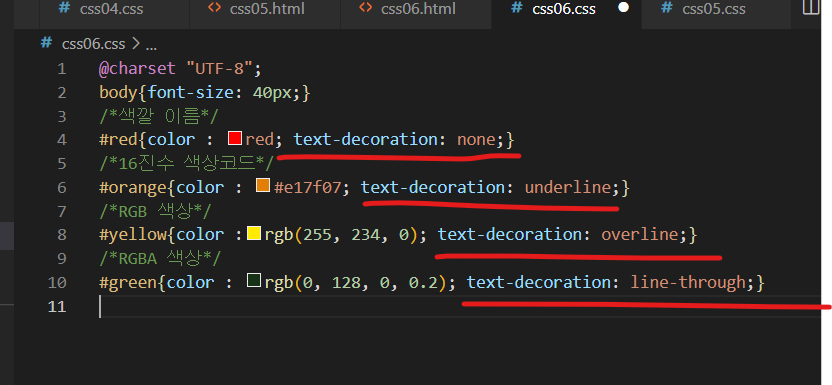
Task: Click the #e17f07 hex value
Action: 307,187
